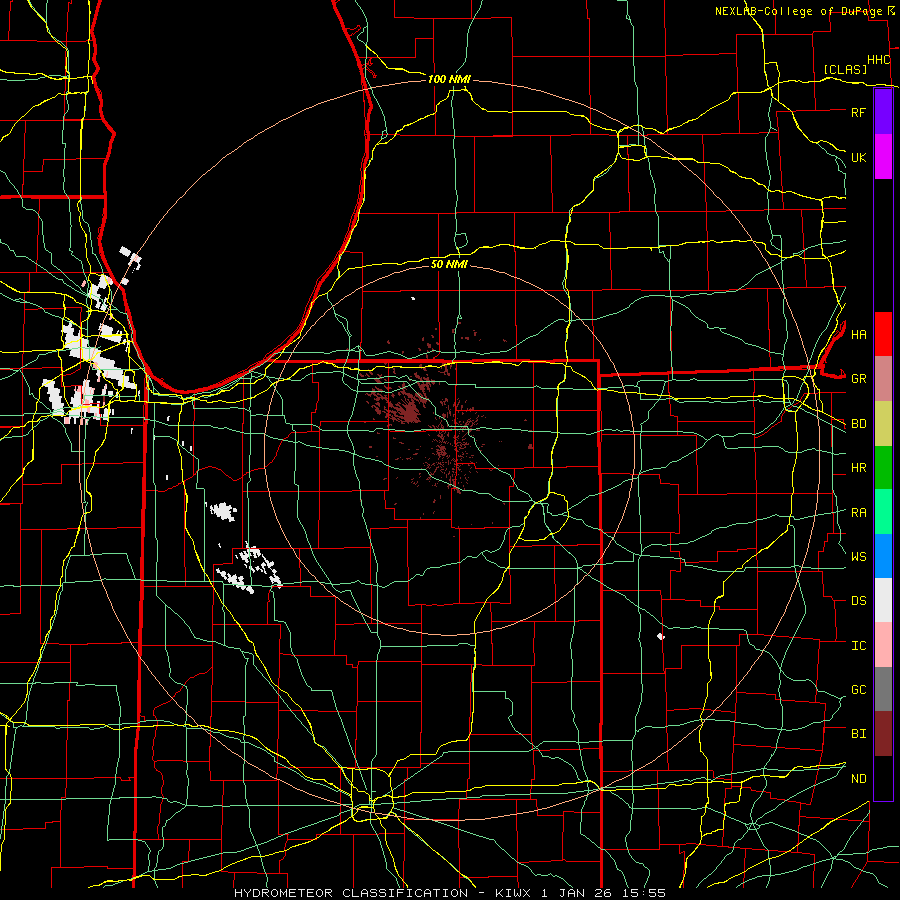
Task: Click the 100 NMI range ring label
Action: [x=449, y=79]
